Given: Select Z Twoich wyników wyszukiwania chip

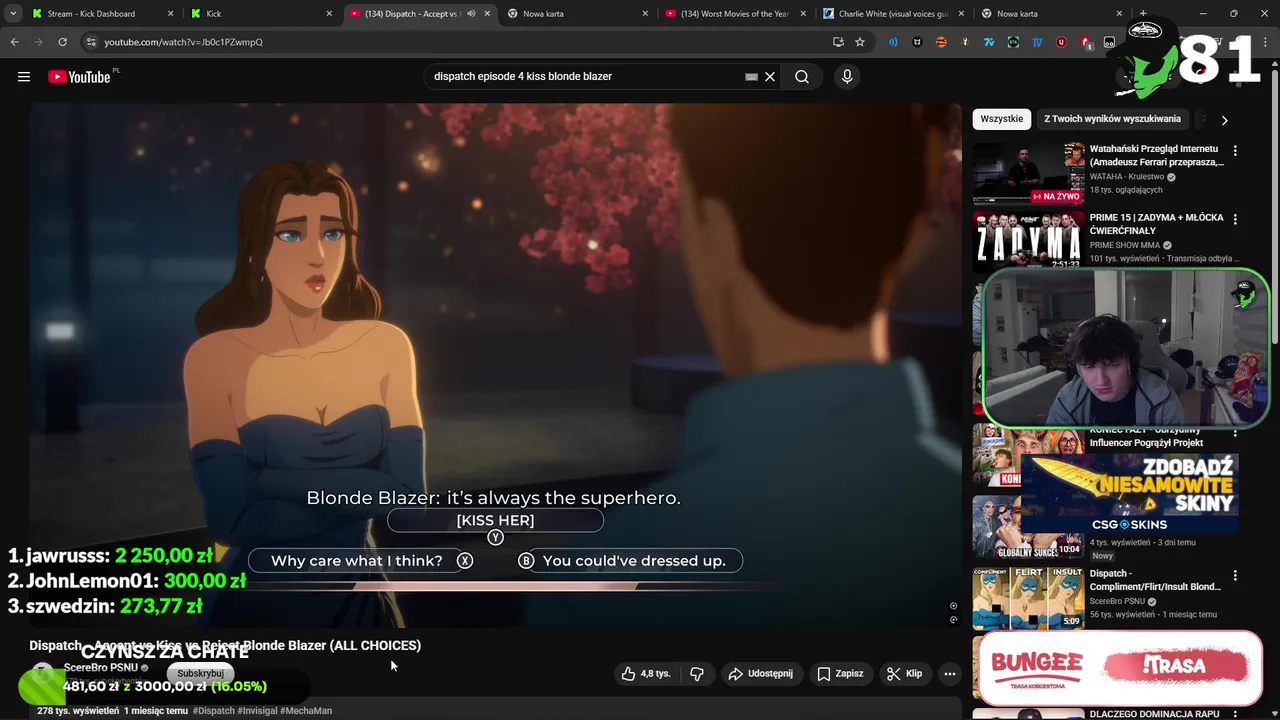Looking at the screenshot, I should [x=1112, y=119].
